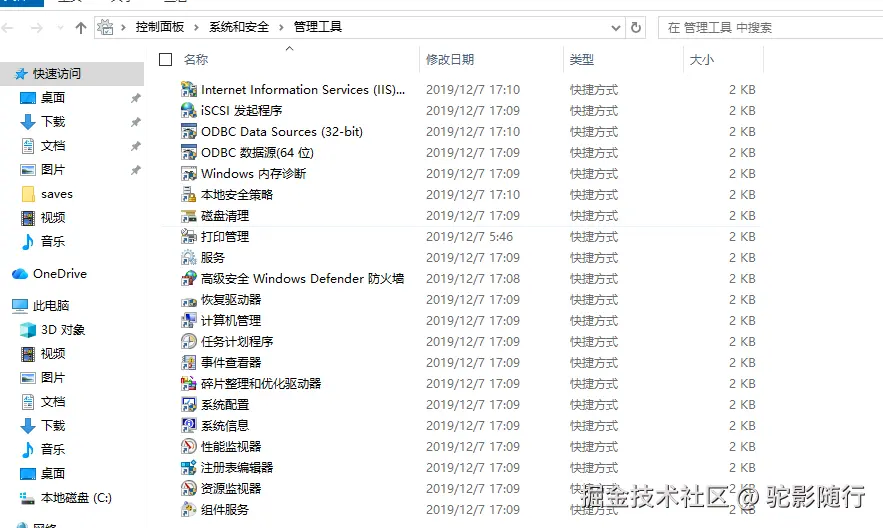
Task: Go back with the back arrow
Action: [7, 28]
